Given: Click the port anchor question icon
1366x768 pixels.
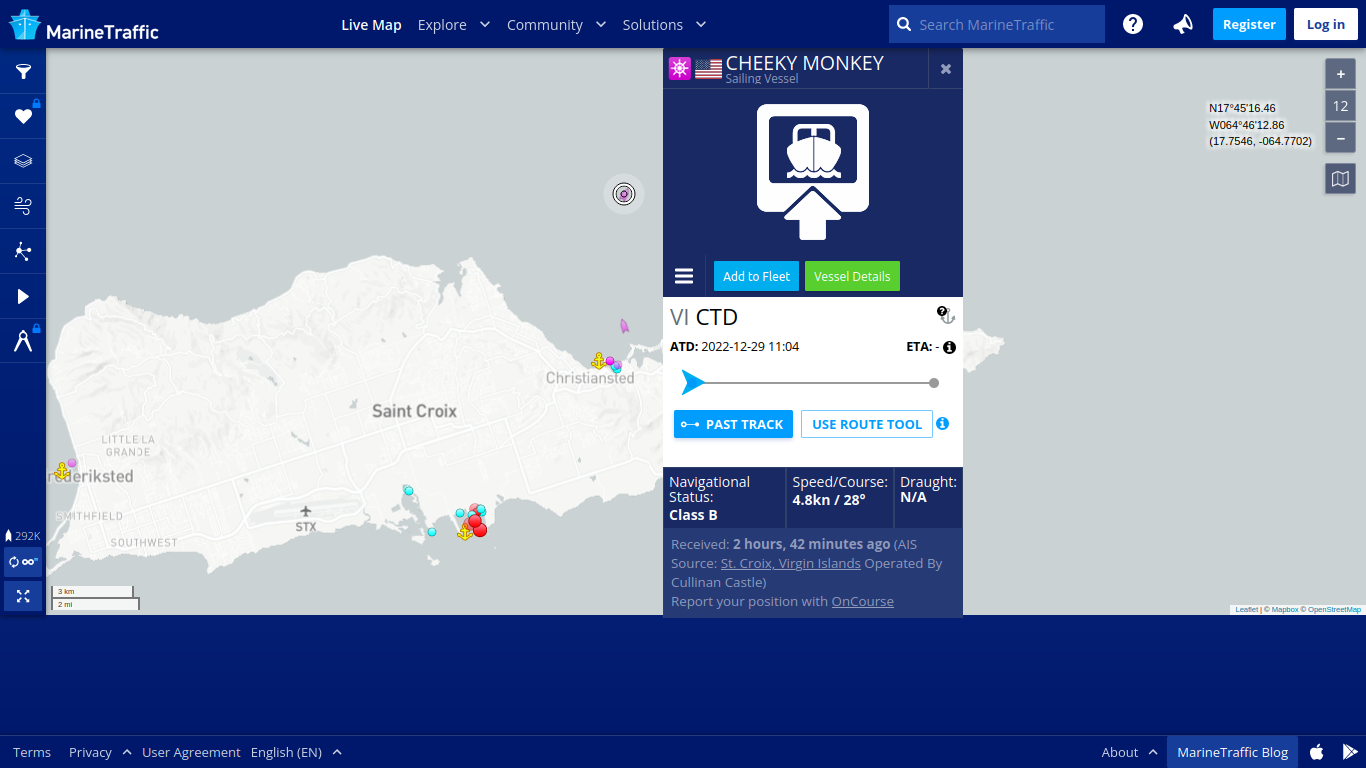Looking at the screenshot, I should tap(946, 315).
